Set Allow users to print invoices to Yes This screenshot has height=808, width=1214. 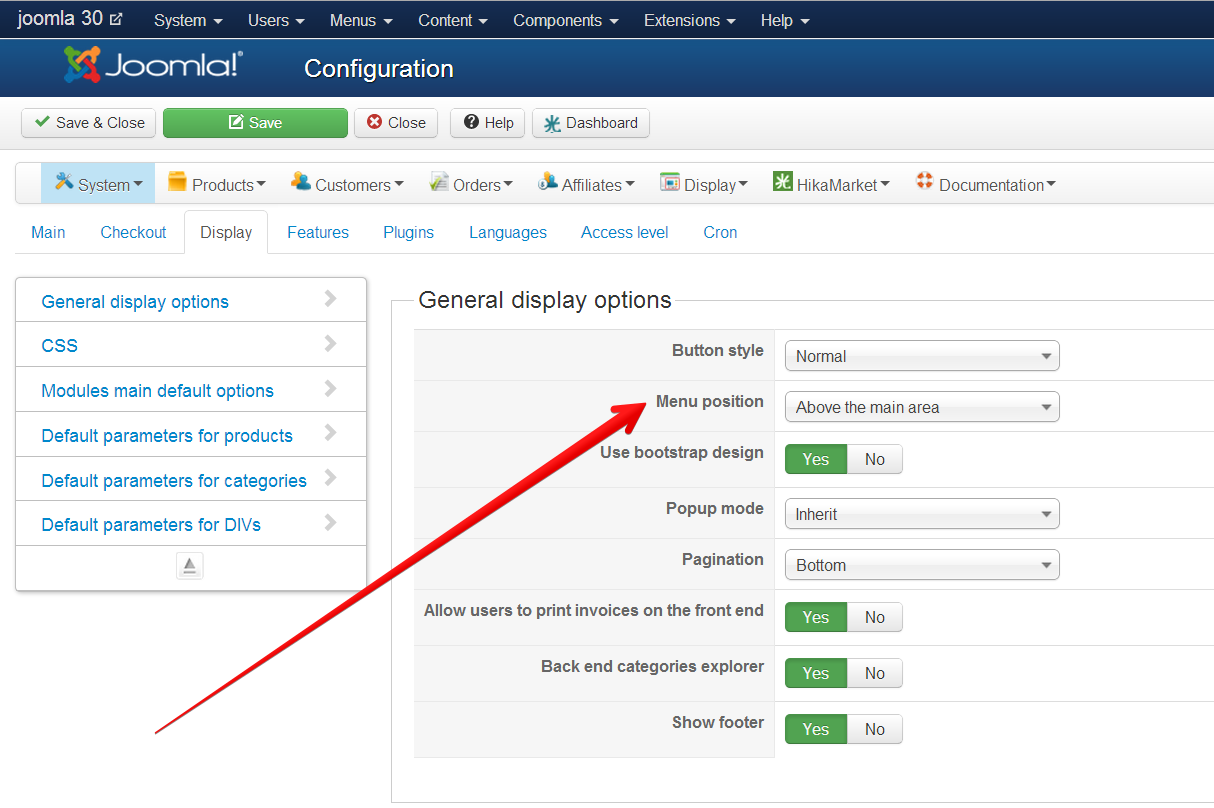click(x=816, y=617)
